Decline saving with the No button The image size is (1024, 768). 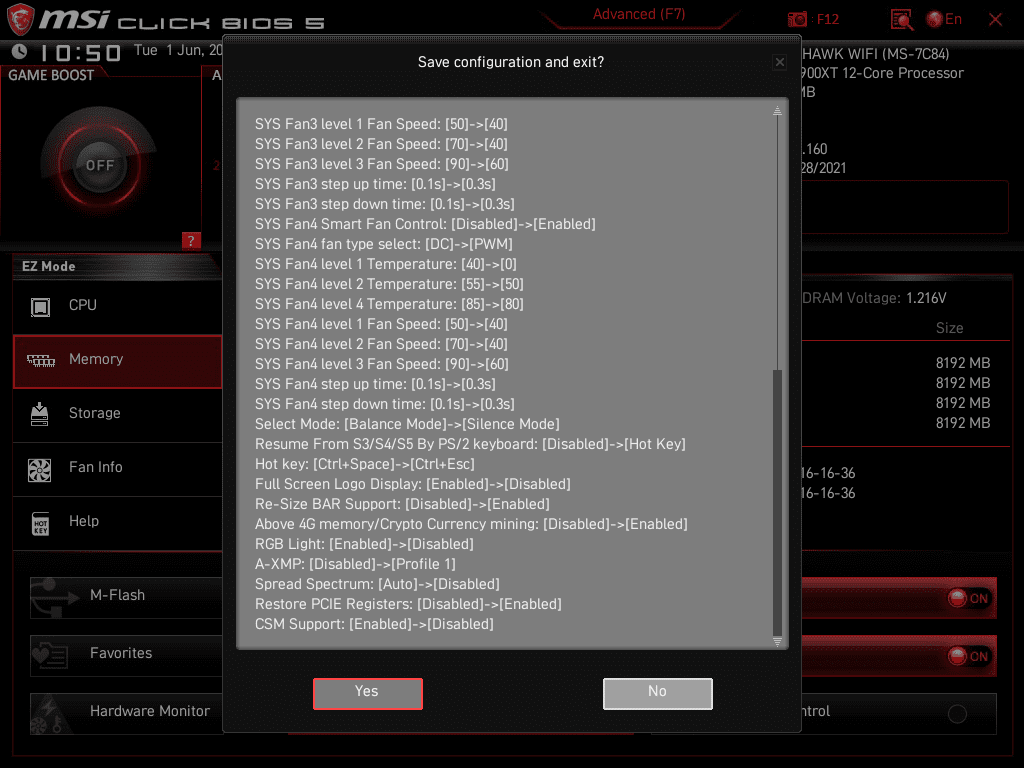coord(658,693)
